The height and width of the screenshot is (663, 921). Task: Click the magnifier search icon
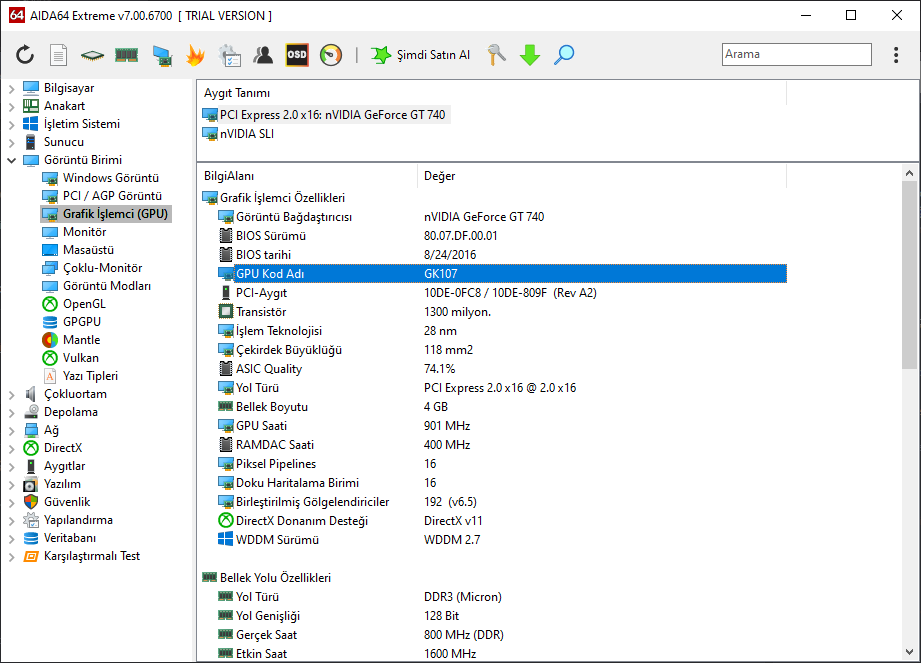click(564, 55)
